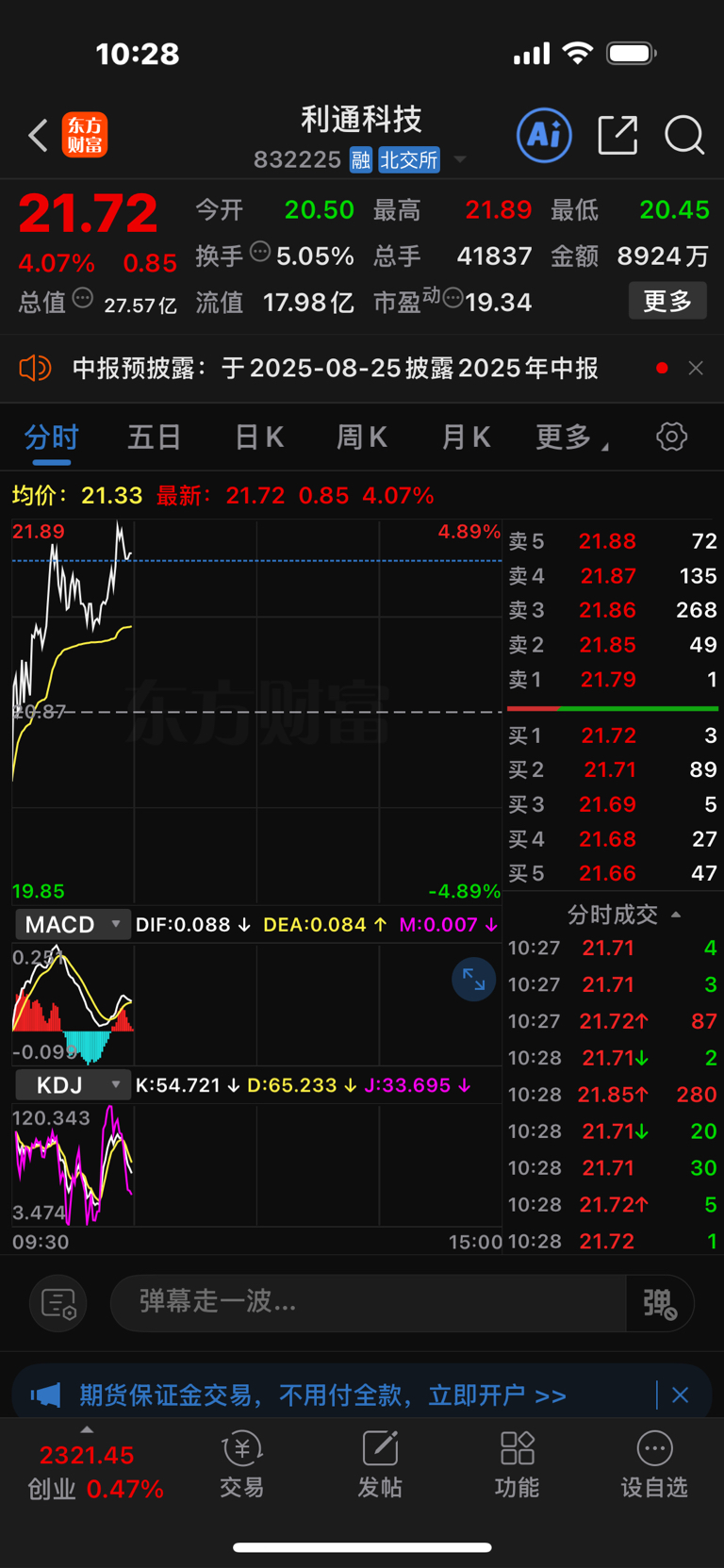
Task: Expand the stock code dropdown arrow
Action: (460, 159)
